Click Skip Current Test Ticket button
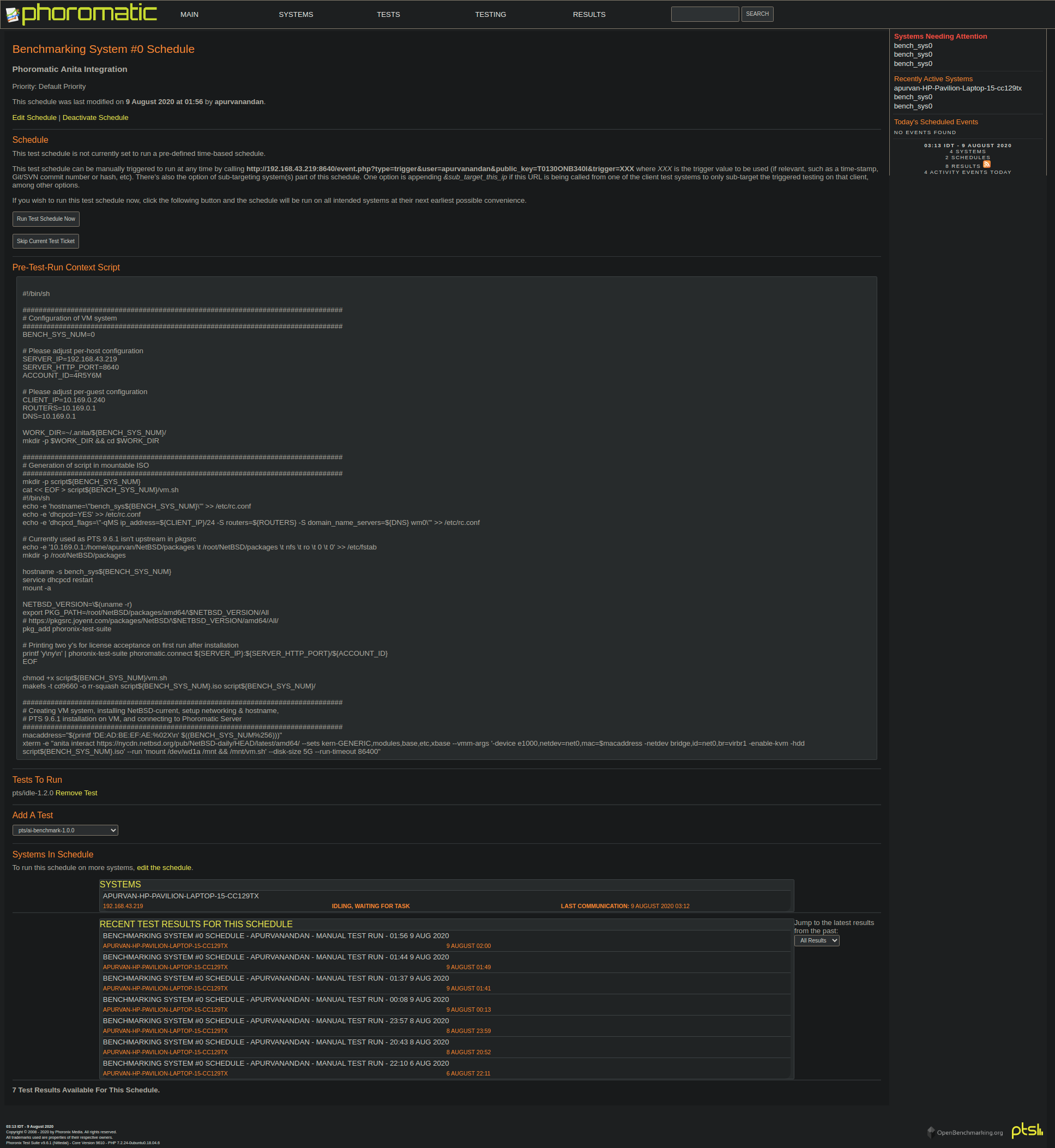The image size is (1055, 1148). tap(46, 241)
